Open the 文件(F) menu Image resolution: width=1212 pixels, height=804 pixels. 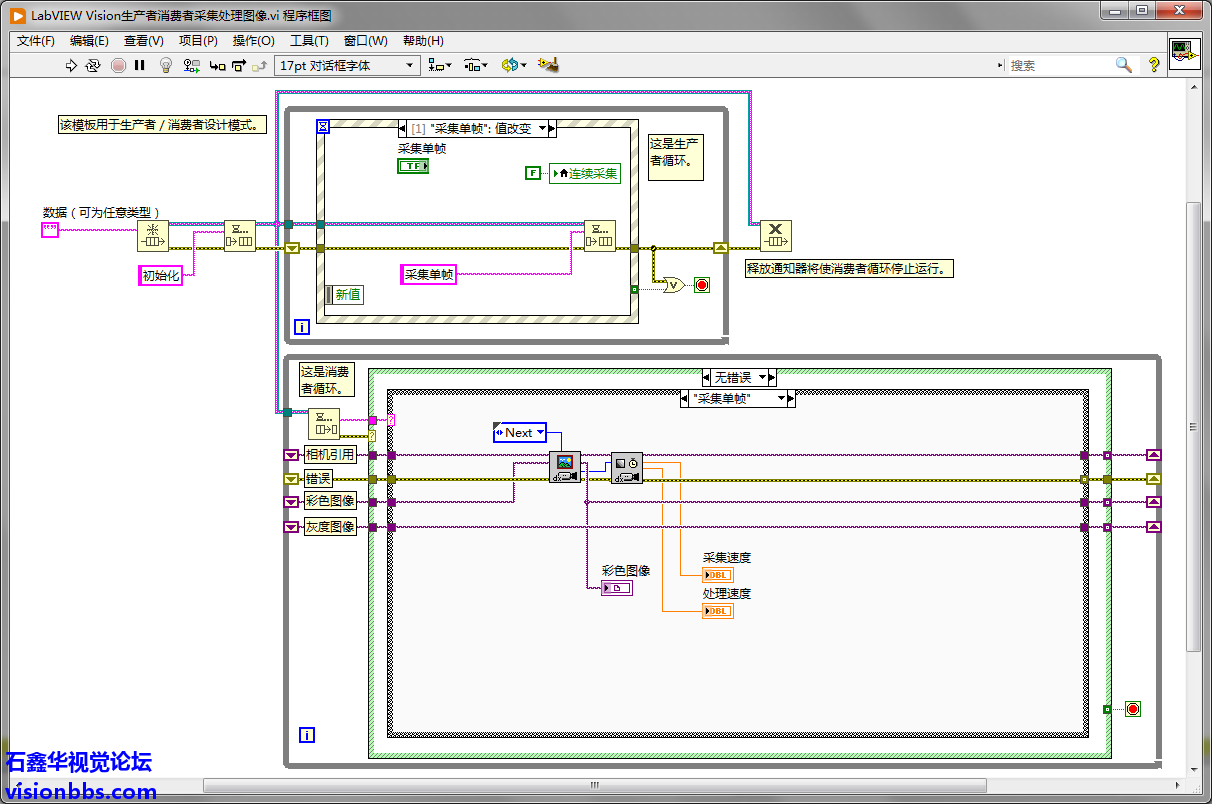tap(36, 41)
